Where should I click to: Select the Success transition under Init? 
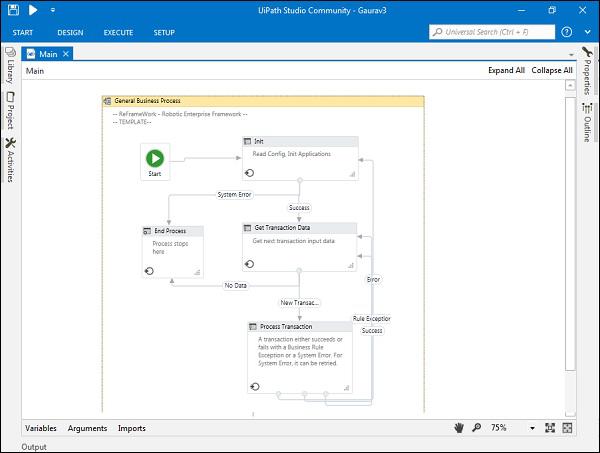point(299,208)
